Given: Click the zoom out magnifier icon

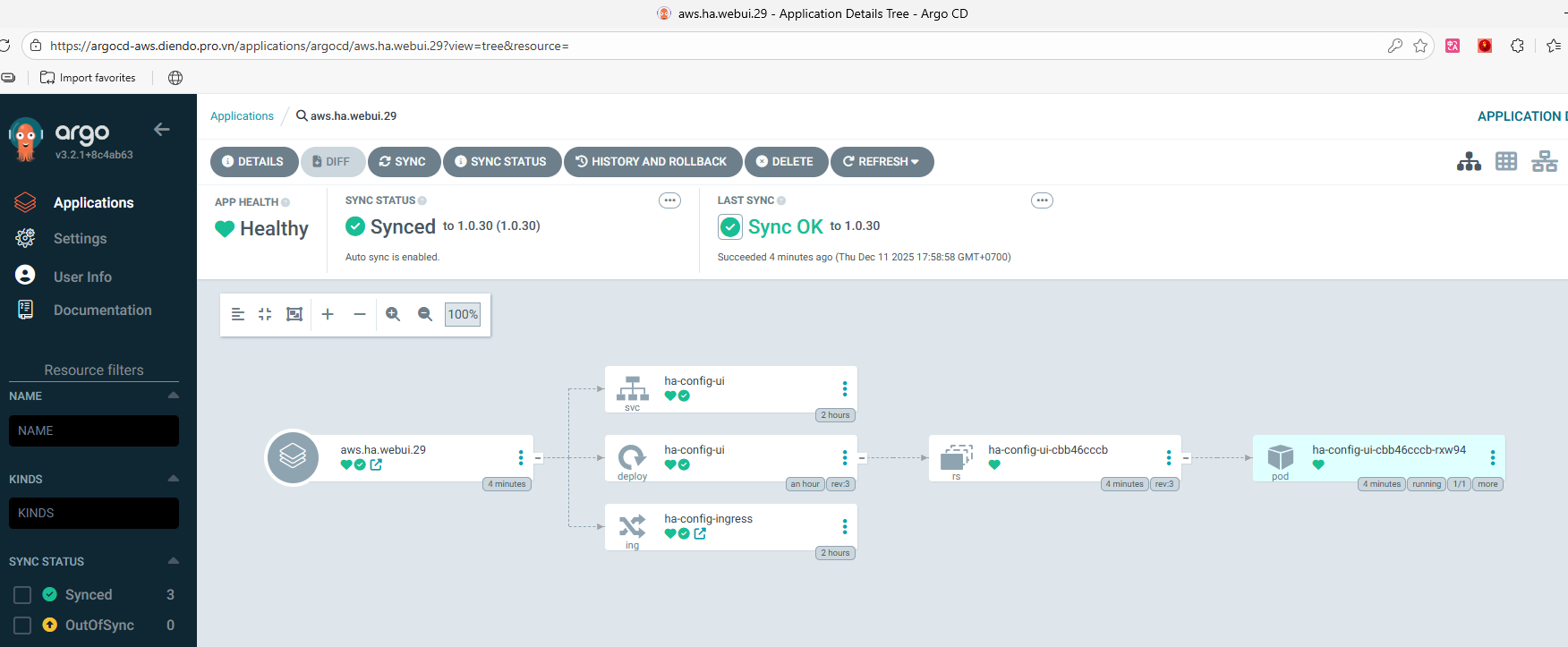Looking at the screenshot, I should pos(425,314).
